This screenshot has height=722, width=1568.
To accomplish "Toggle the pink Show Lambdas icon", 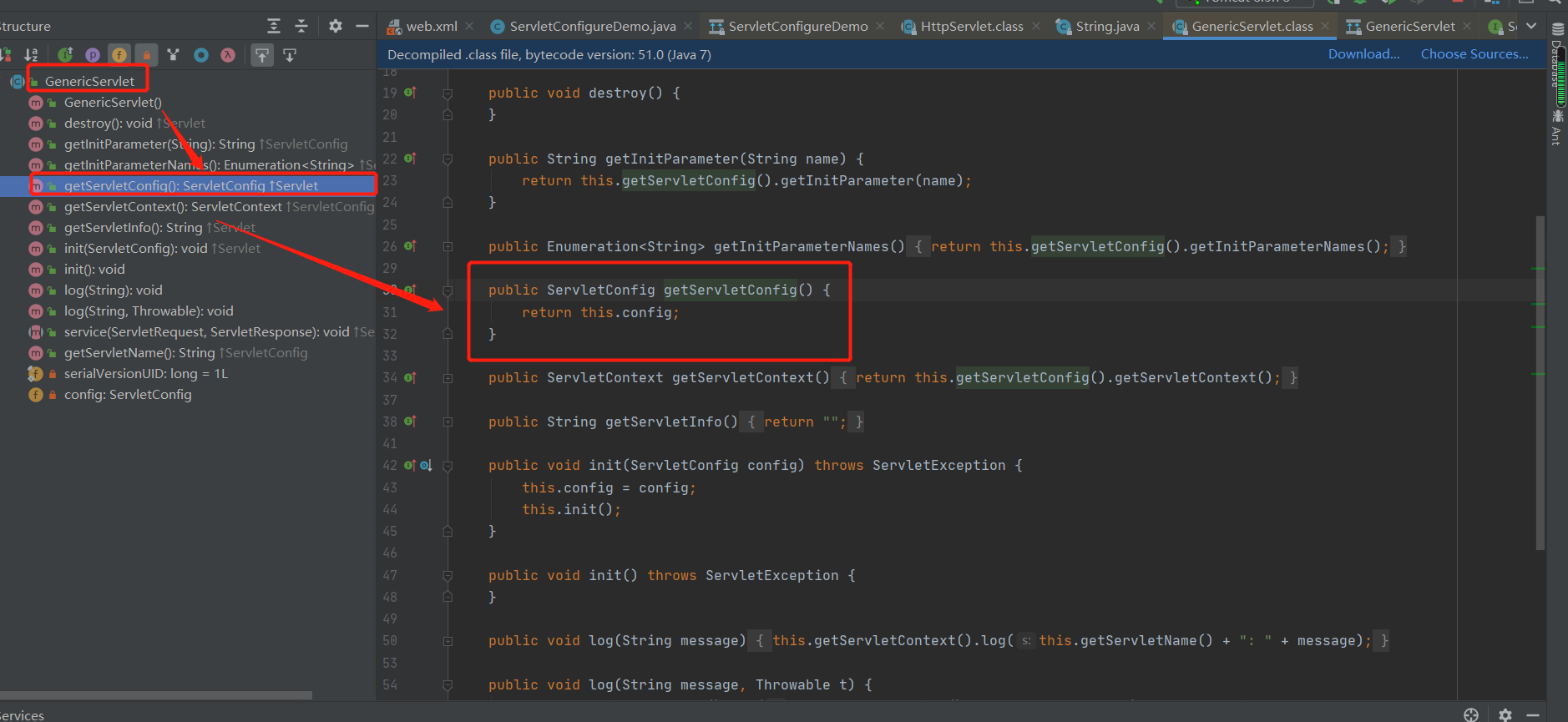I will 228,55.
